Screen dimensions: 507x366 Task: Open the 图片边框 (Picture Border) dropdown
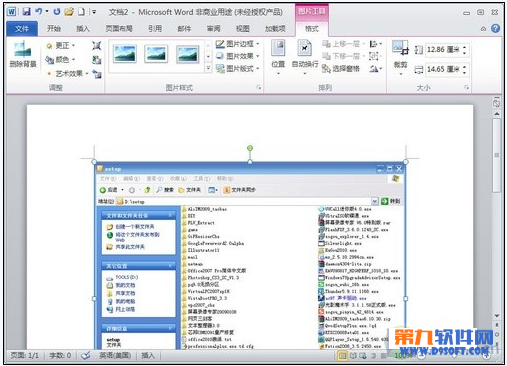click(237, 44)
